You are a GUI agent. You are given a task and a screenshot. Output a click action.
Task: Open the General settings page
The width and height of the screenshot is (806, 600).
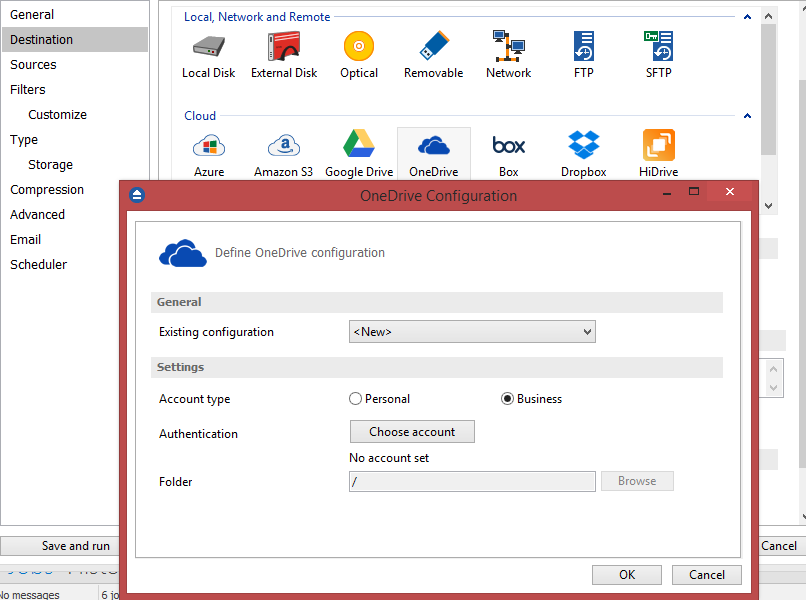click(x=32, y=14)
